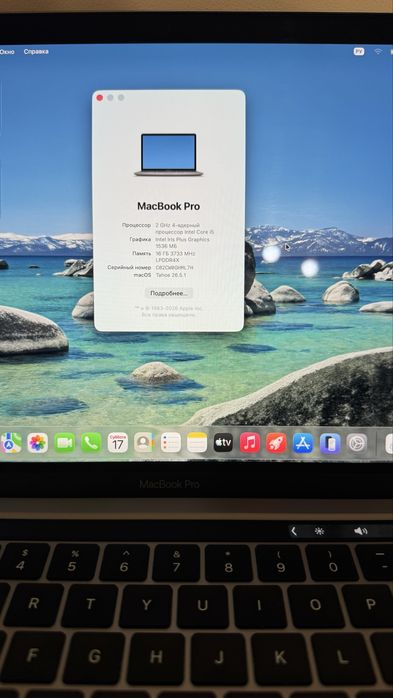Image resolution: width=393 pixels, height=698 pixels.
Task: Launch the Apple TV app
Action: (223, 442)
